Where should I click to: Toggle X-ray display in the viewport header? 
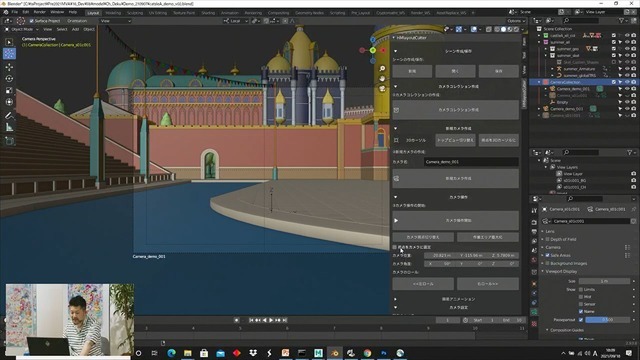488,29
